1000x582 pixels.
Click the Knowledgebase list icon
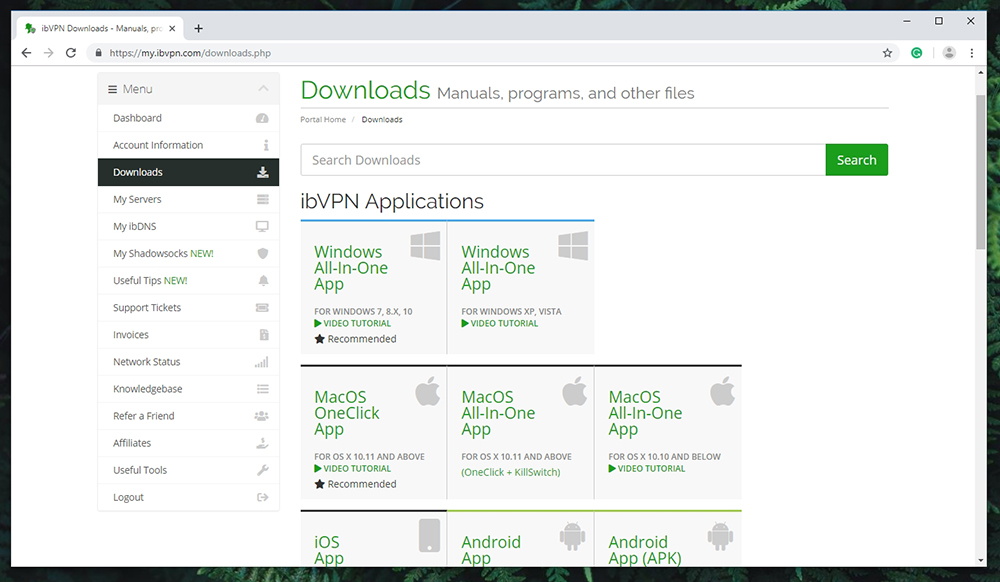[262, 389]
